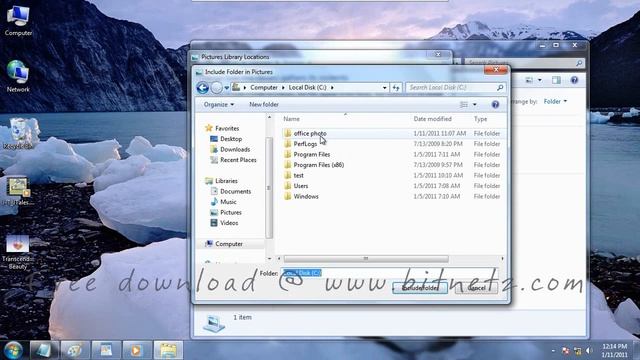Select Pictures library in navigation pane
Image resolution: width=640 pixels, height=360 pixels.
pos(231,213)
